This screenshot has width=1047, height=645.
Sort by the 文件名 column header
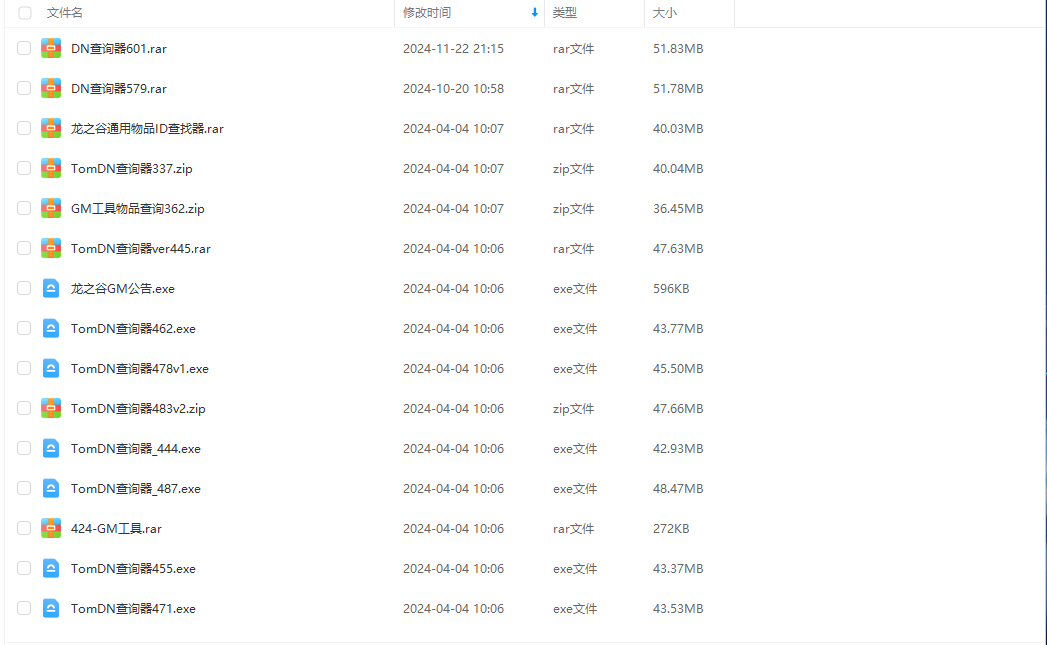(65, 13)
